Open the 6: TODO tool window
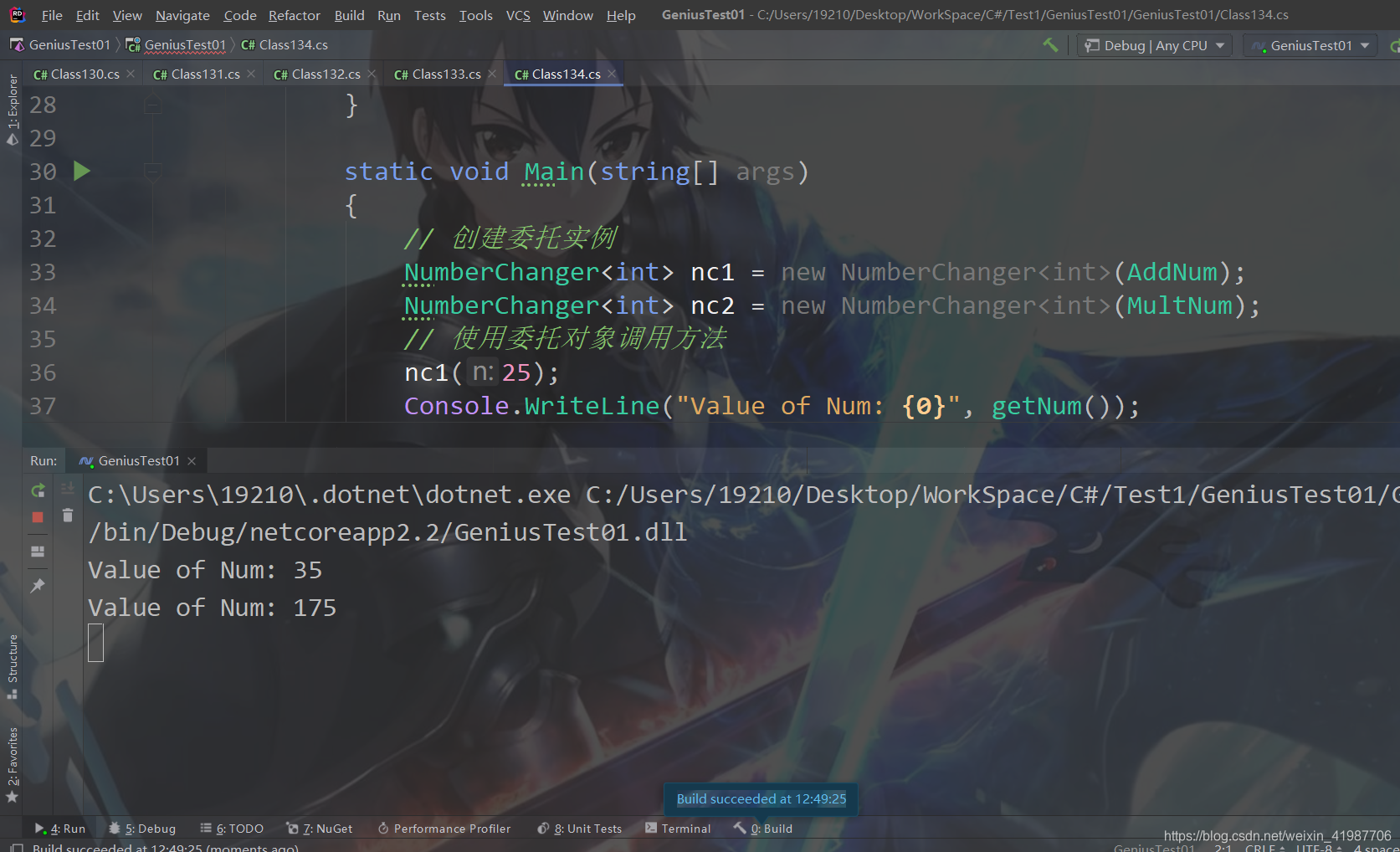This screenshot has width=1400, height=852. pyautogui.click(x=232, y=829)
